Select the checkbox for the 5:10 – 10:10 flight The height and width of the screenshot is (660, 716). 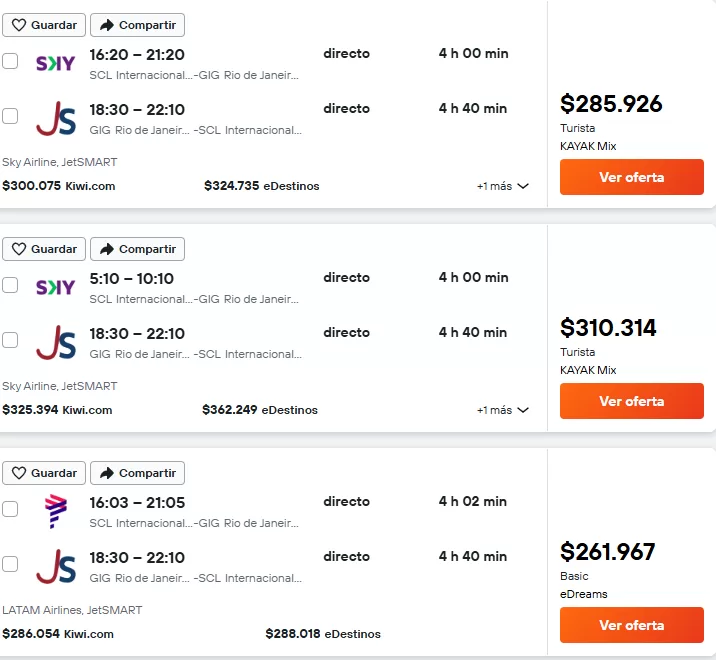(x=10, y=285)
